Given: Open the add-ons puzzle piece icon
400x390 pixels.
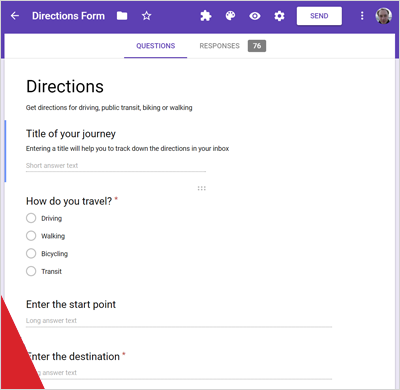Looking at the screenshot, I should [206, 16].
